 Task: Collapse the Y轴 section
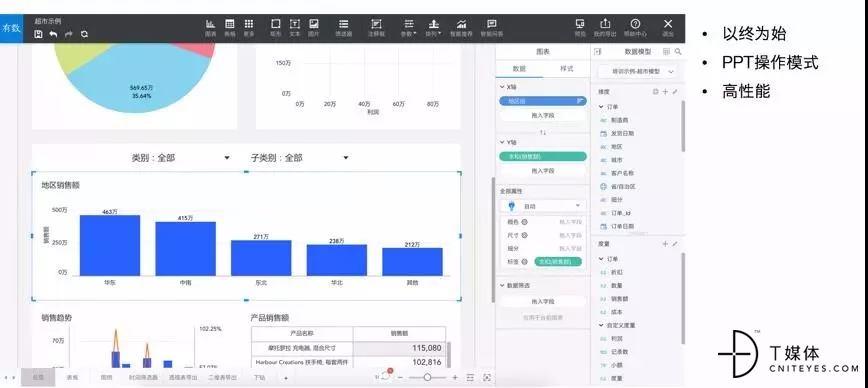[x=502, y=143]
